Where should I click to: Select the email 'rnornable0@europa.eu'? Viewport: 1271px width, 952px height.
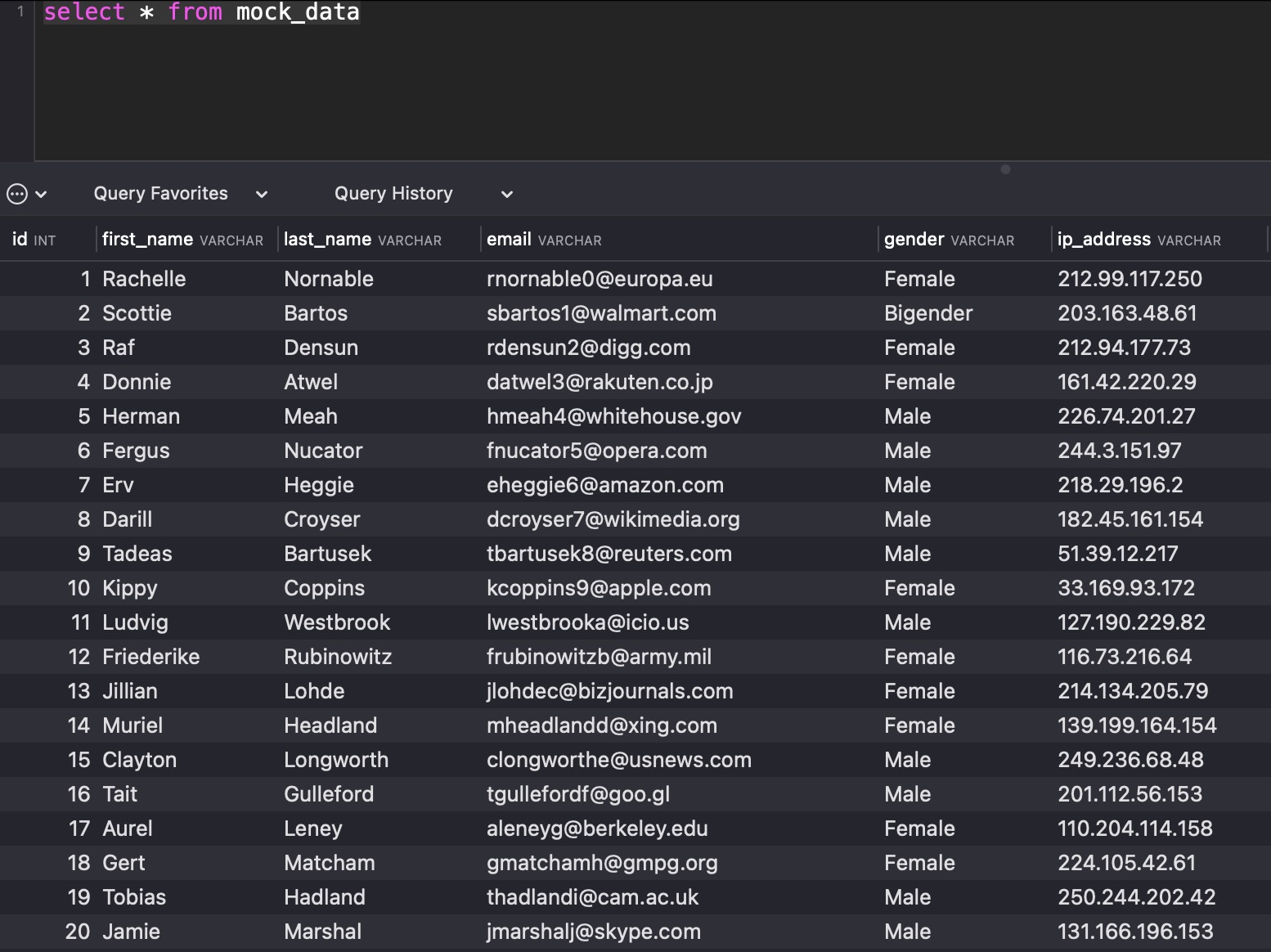600,279
